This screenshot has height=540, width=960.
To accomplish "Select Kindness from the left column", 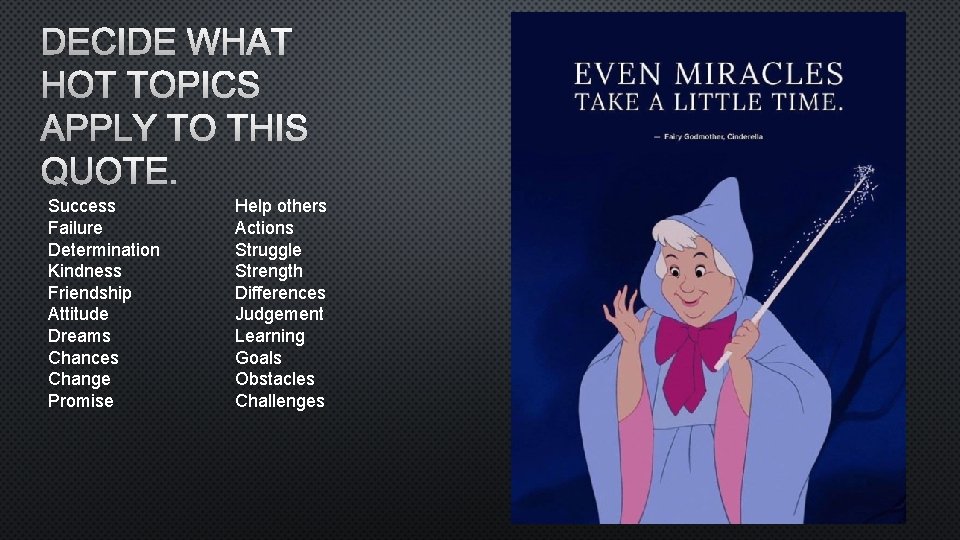I will [85, 271].
